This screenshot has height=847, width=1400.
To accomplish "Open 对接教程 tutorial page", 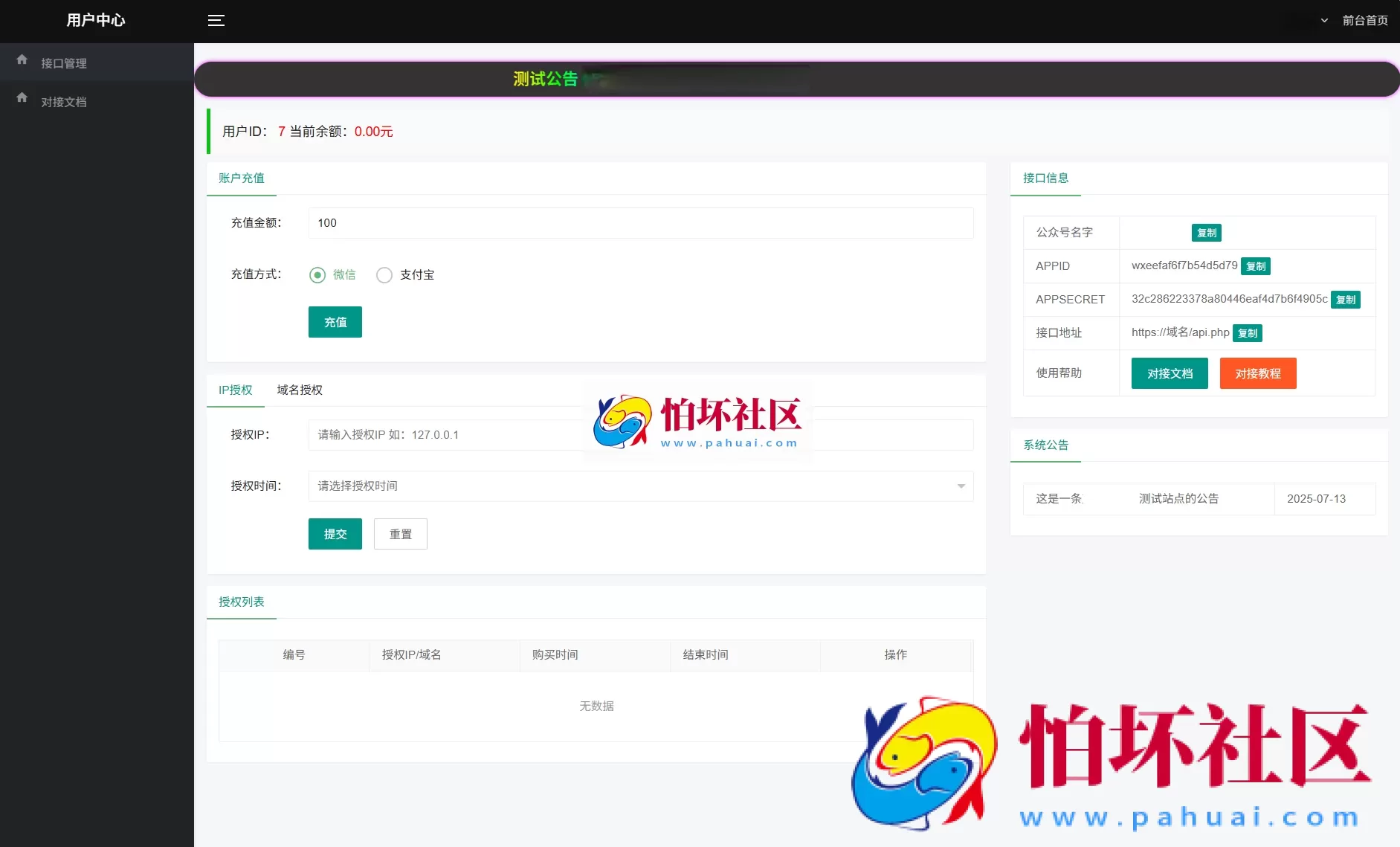I will [x=1258, y=373].
